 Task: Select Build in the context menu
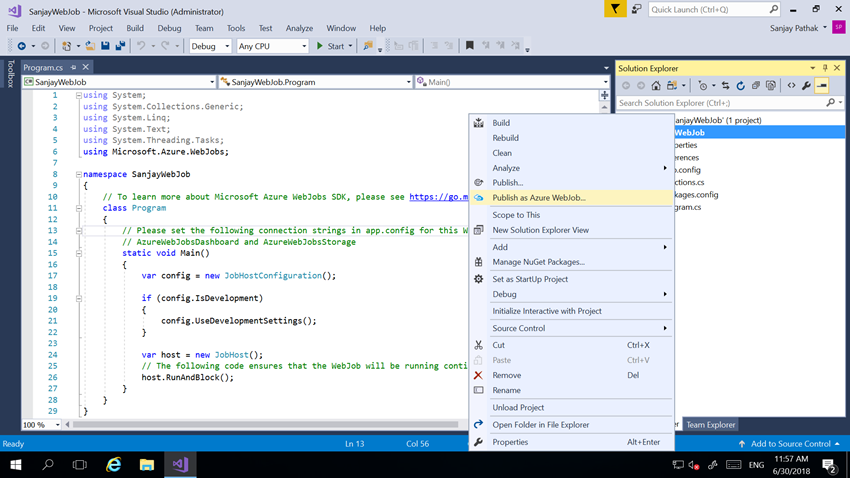coord(571,123)
